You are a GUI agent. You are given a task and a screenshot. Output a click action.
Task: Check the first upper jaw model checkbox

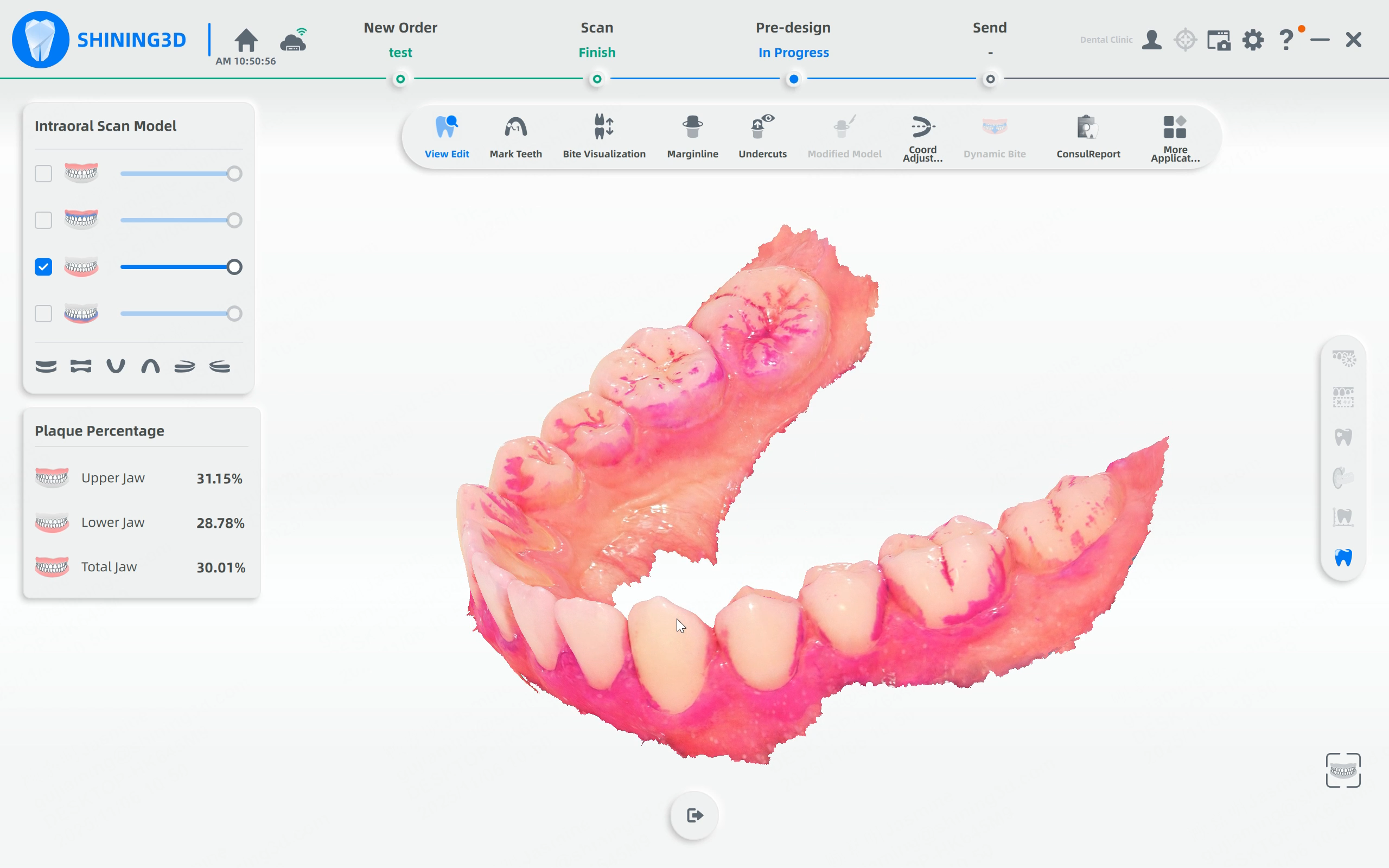[x=43, y=174]
